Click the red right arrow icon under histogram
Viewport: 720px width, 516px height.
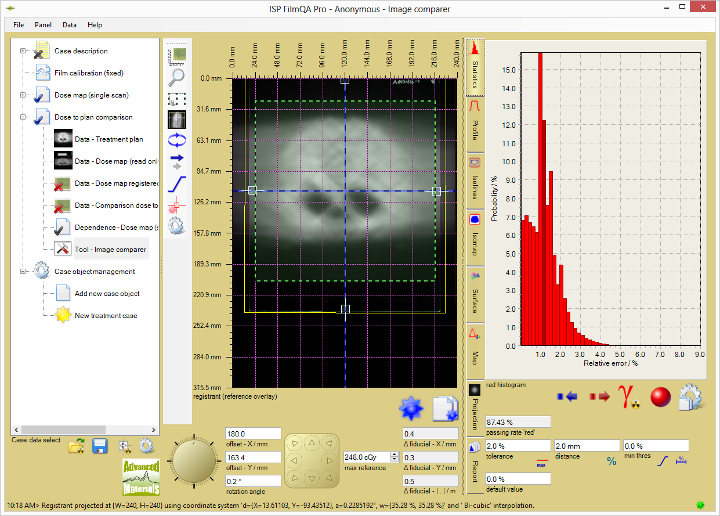click(x=600, y=396)
